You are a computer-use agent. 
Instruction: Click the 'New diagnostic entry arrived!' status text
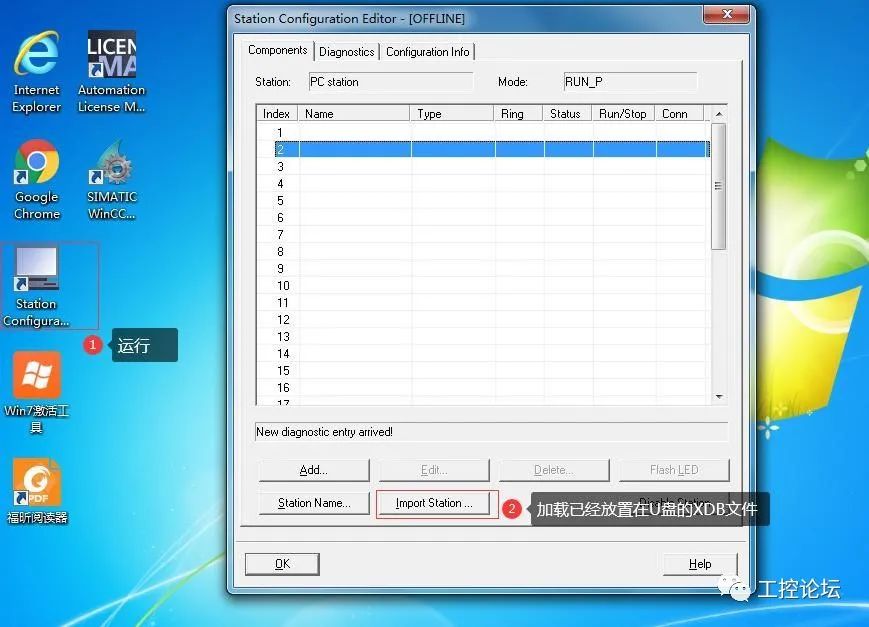pyautogui.click(x=324, y=432)
